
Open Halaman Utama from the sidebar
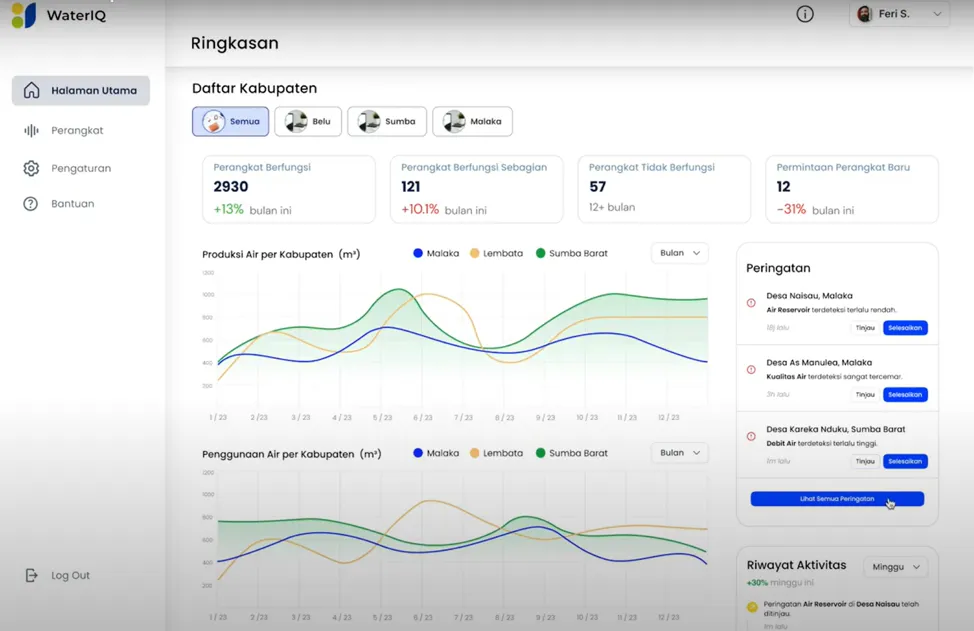pos(81,90)
